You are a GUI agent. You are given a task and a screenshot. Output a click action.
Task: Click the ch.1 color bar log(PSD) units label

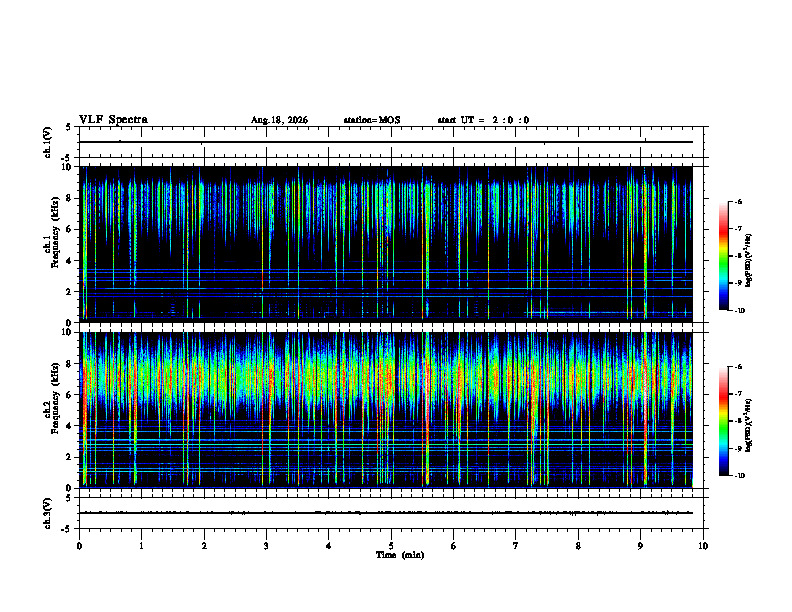pos(749,261)
